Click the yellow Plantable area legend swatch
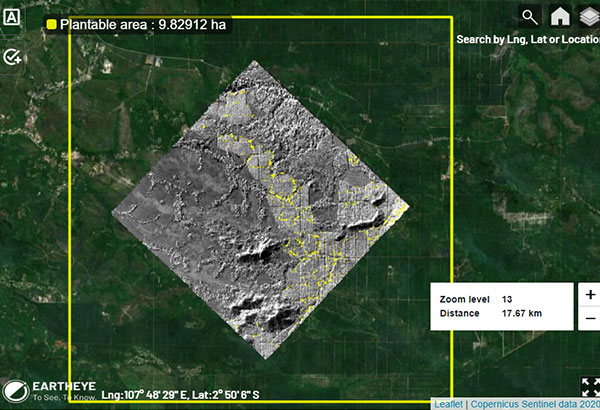 52,22
